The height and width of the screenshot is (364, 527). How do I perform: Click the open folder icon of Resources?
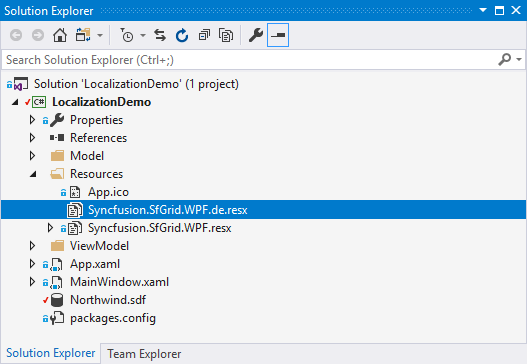click(57, 174)
